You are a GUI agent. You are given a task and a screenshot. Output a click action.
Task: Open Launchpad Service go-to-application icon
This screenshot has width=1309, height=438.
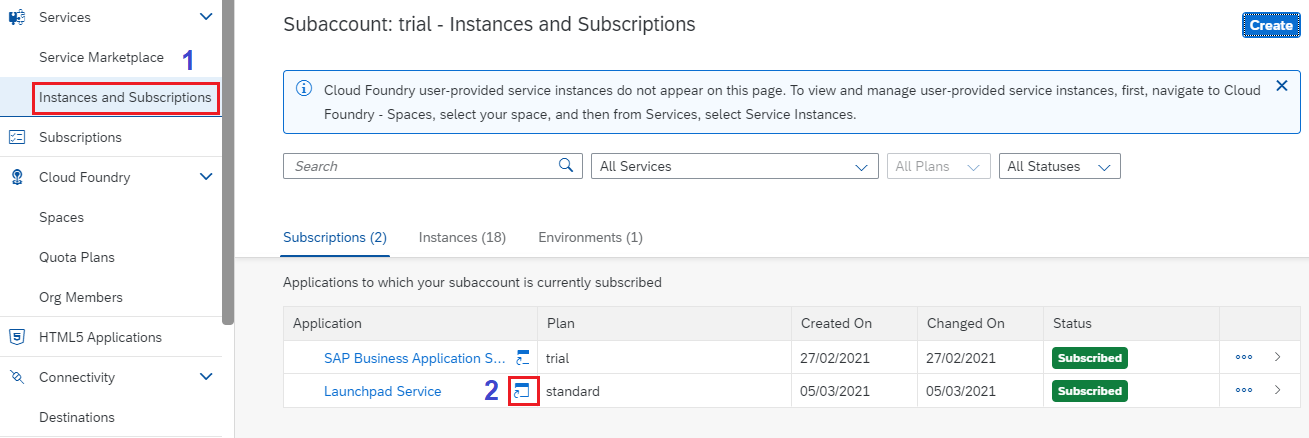[522, 391]
